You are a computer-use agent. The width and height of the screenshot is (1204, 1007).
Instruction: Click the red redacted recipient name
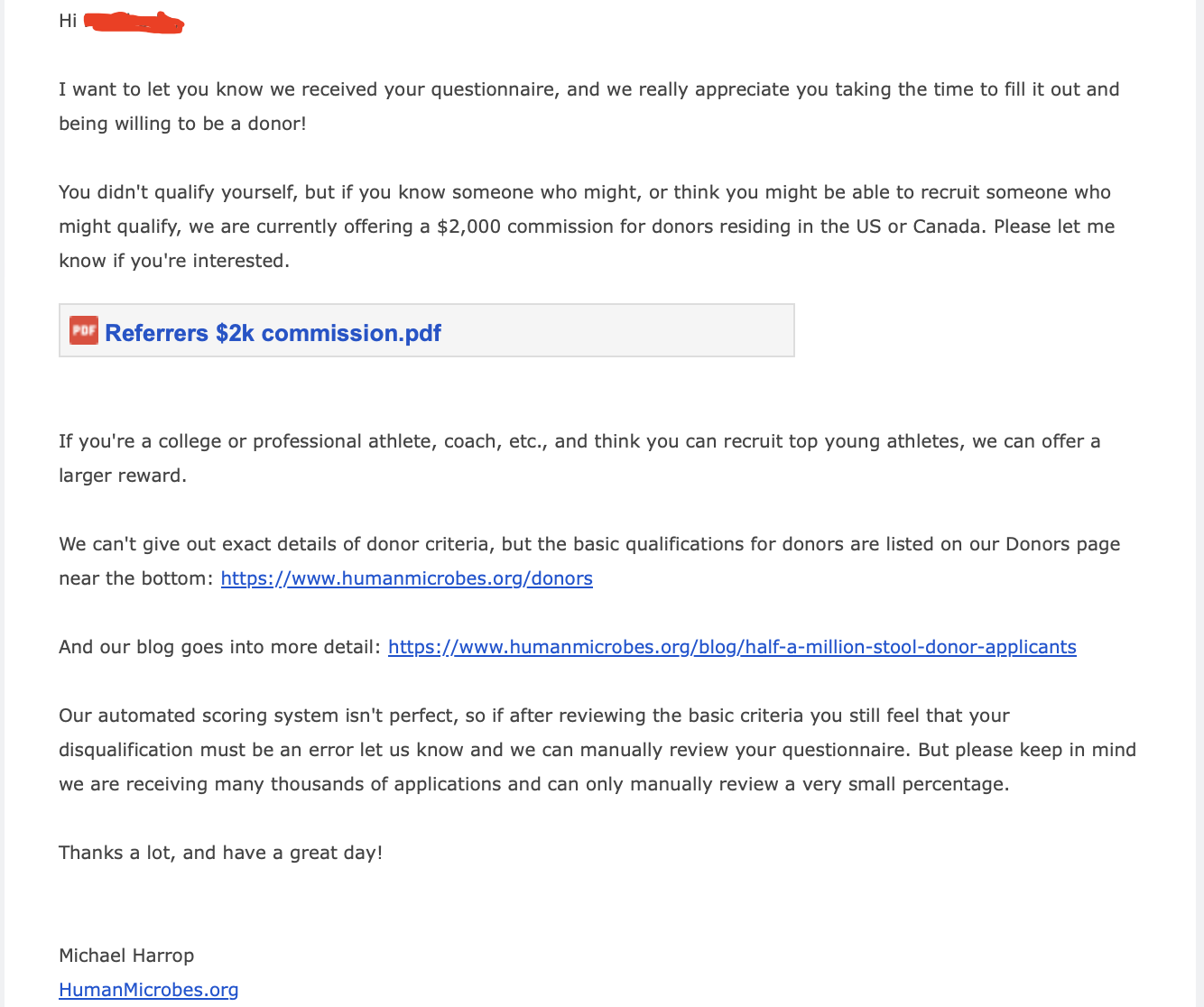coord(134,22)
